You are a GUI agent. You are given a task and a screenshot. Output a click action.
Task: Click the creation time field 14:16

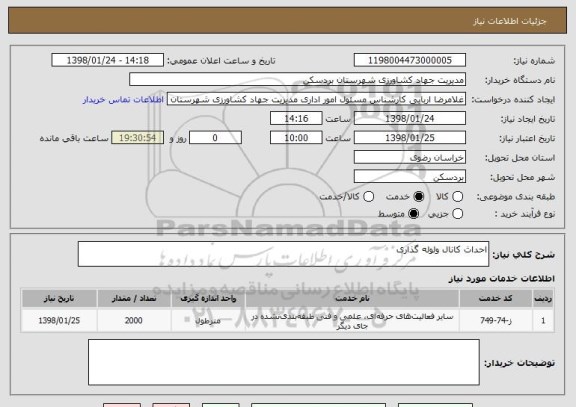[x=296, y=119]
